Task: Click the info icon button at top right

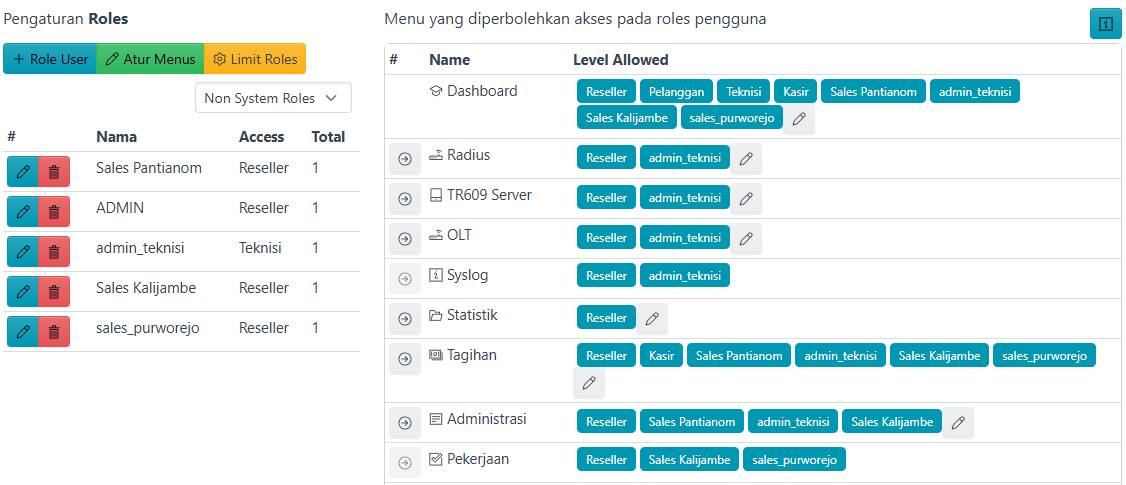Action: (1105, 24)
